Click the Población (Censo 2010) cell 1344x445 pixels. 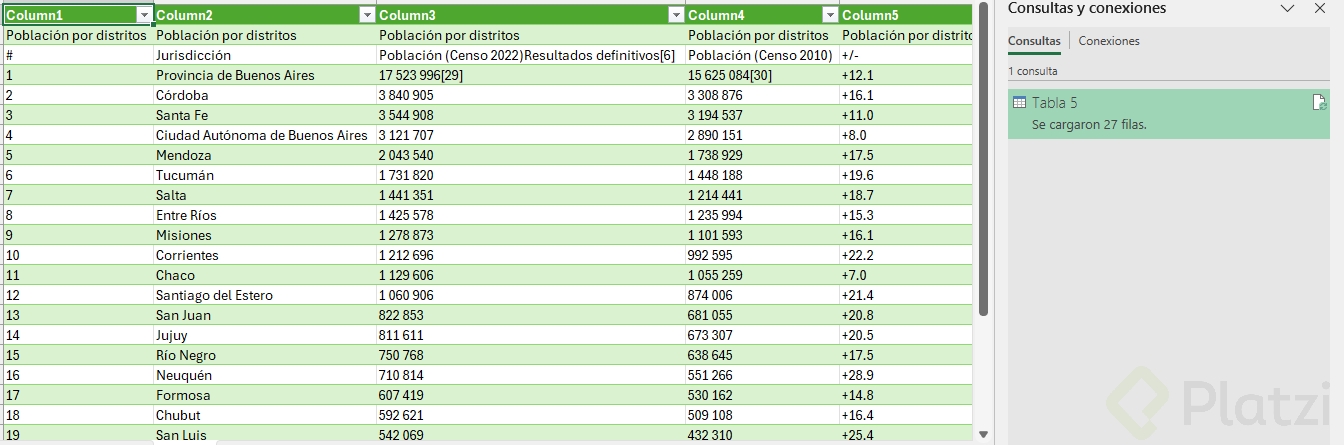click(x=760, y=55)
